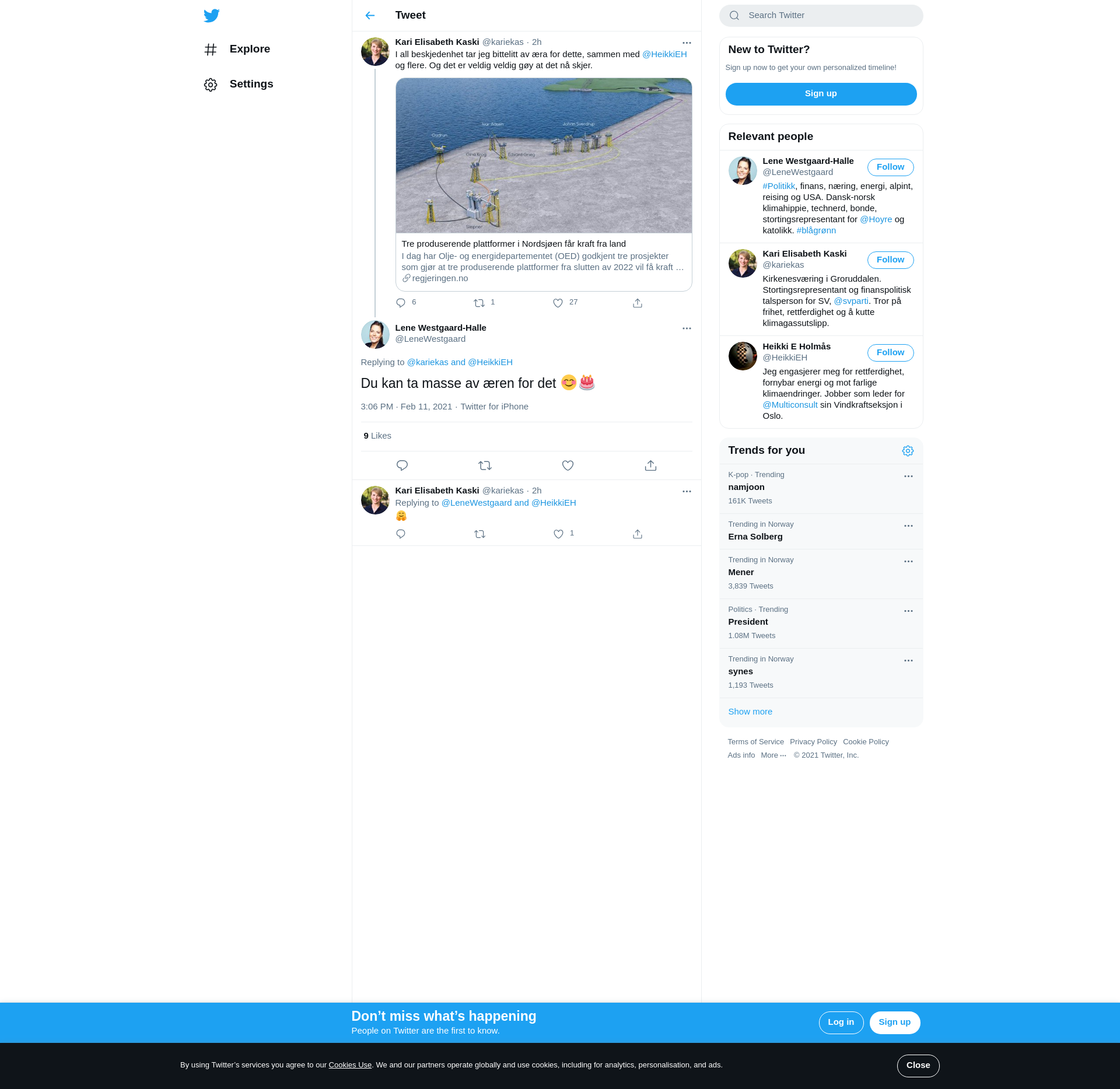The image size is (1120, 1089).
Task: Retweet Kari's tweet with 1 retweet
Action: tap(479, 303)
